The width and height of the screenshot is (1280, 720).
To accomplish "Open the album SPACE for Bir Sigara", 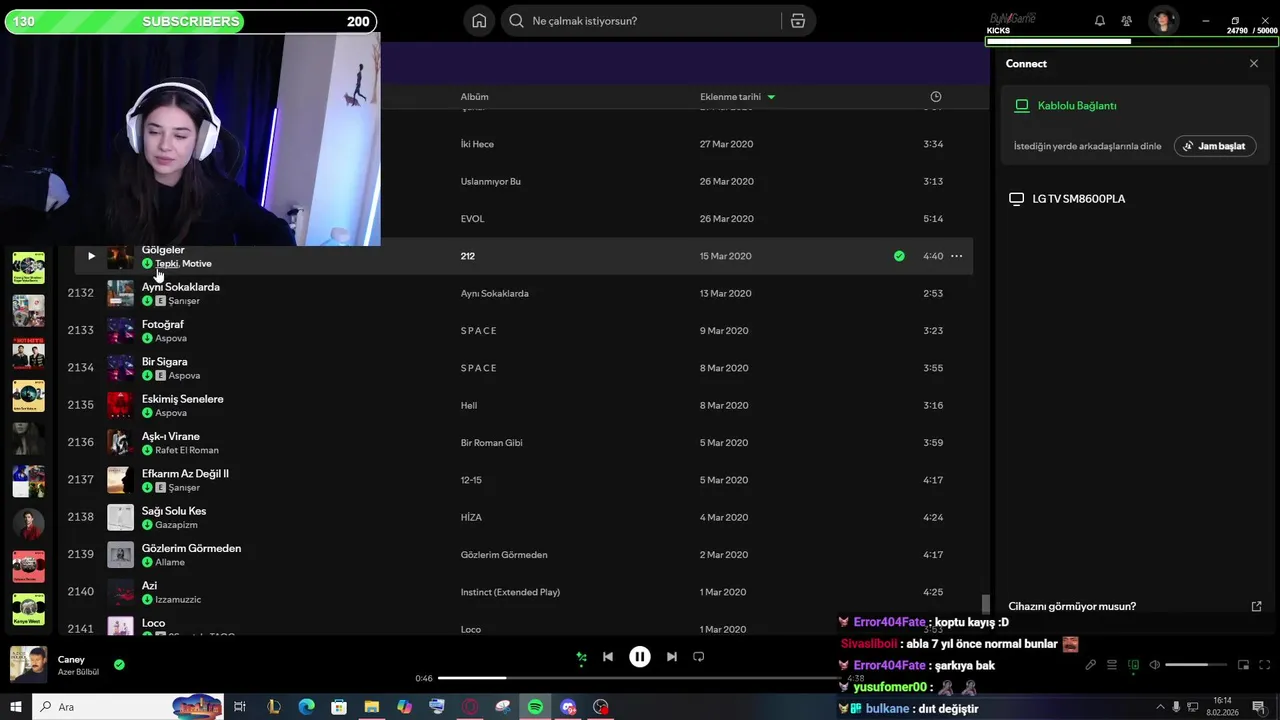I will coord(479,368).
